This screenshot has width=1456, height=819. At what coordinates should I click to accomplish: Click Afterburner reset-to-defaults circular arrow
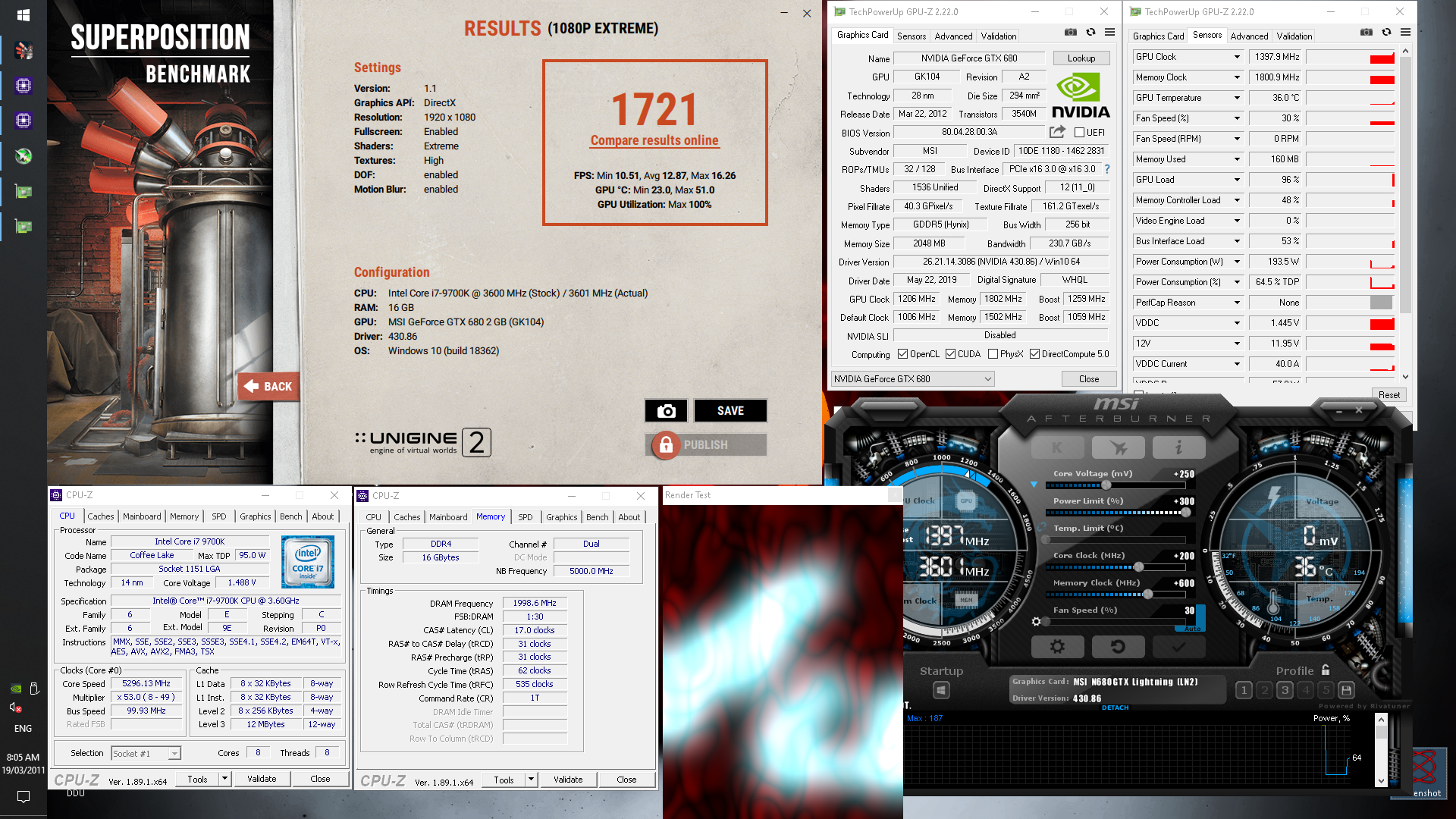pos(1118,647)
